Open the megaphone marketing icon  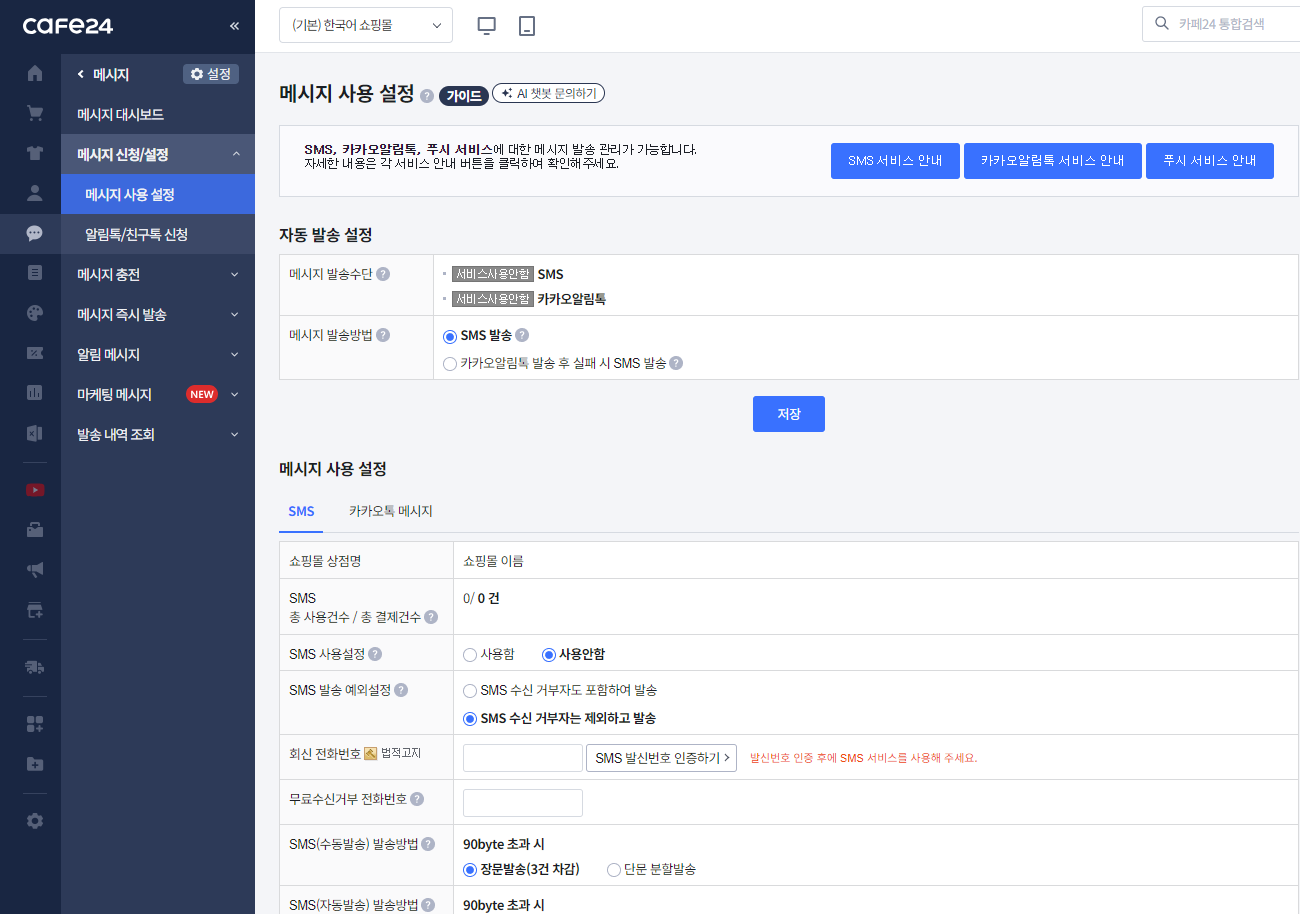35,570
